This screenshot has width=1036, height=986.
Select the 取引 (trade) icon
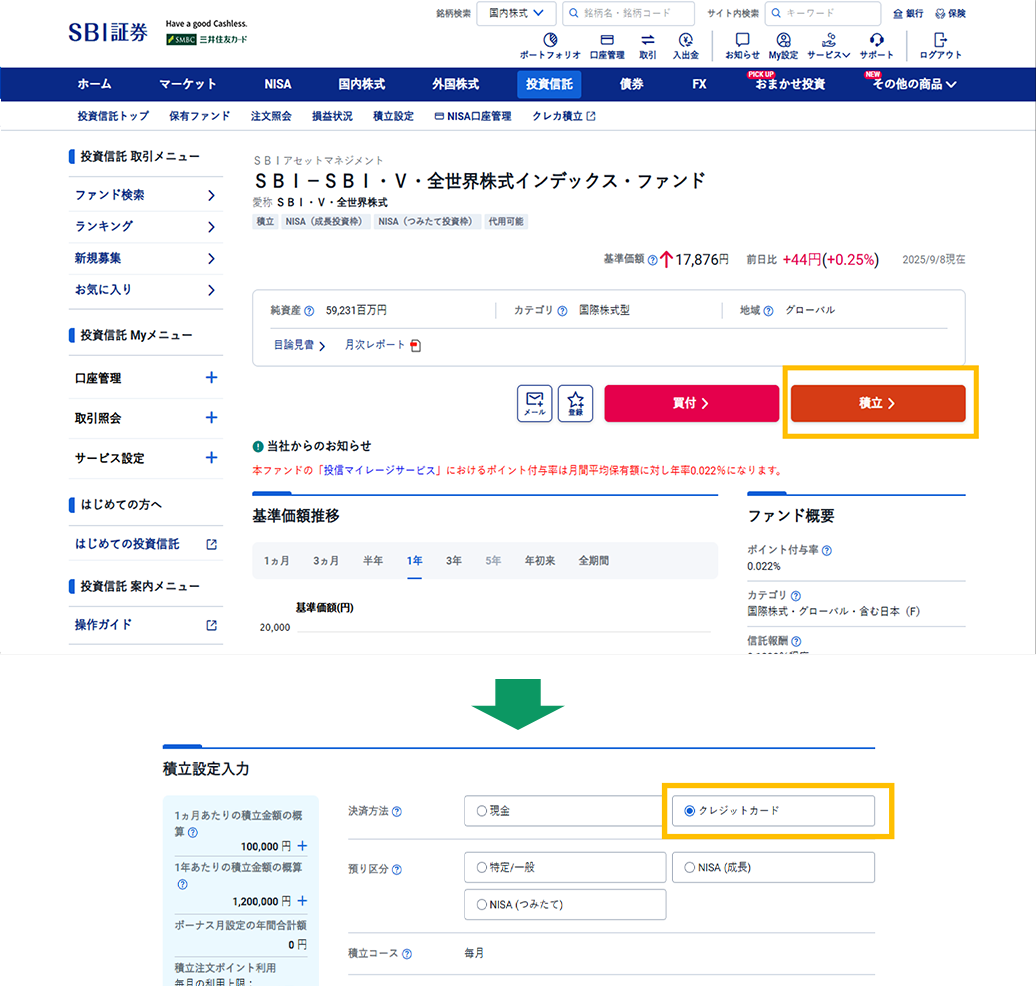pyautogui.click(x=647, y=46)
